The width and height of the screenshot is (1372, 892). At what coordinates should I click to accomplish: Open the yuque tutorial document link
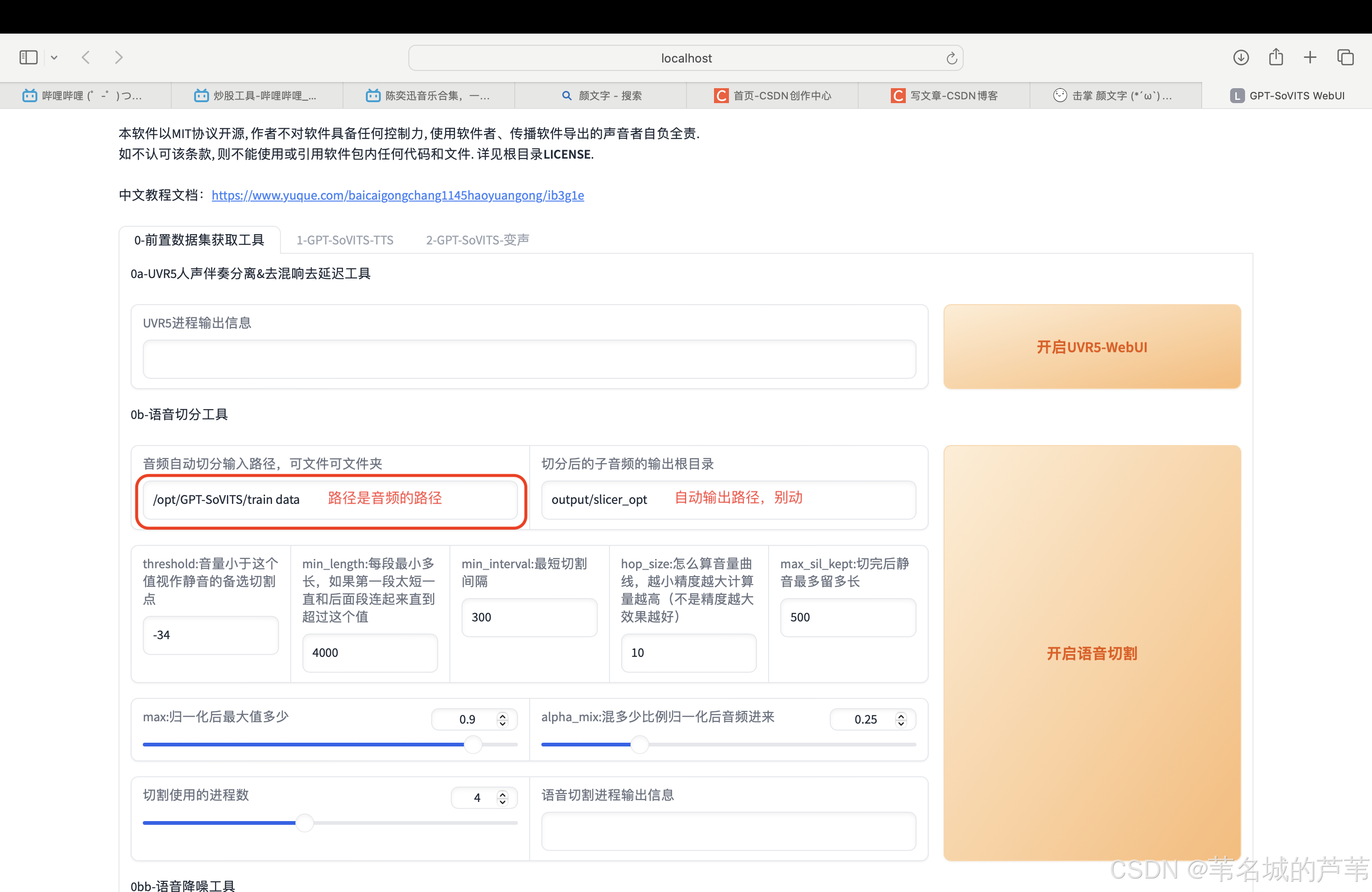tap(398, 195)
